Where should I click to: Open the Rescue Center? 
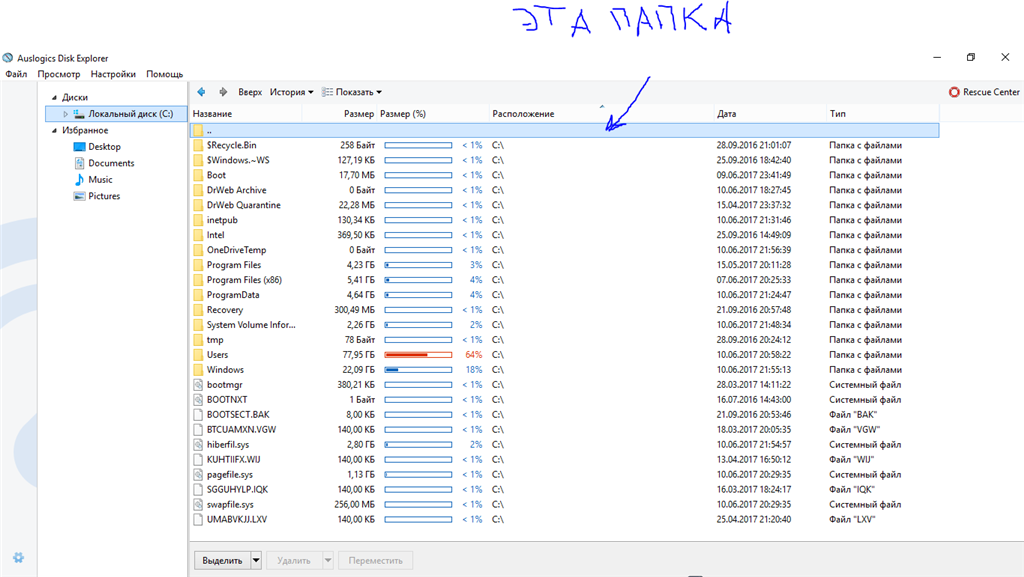pyautogui.click(x=984, y=92)
